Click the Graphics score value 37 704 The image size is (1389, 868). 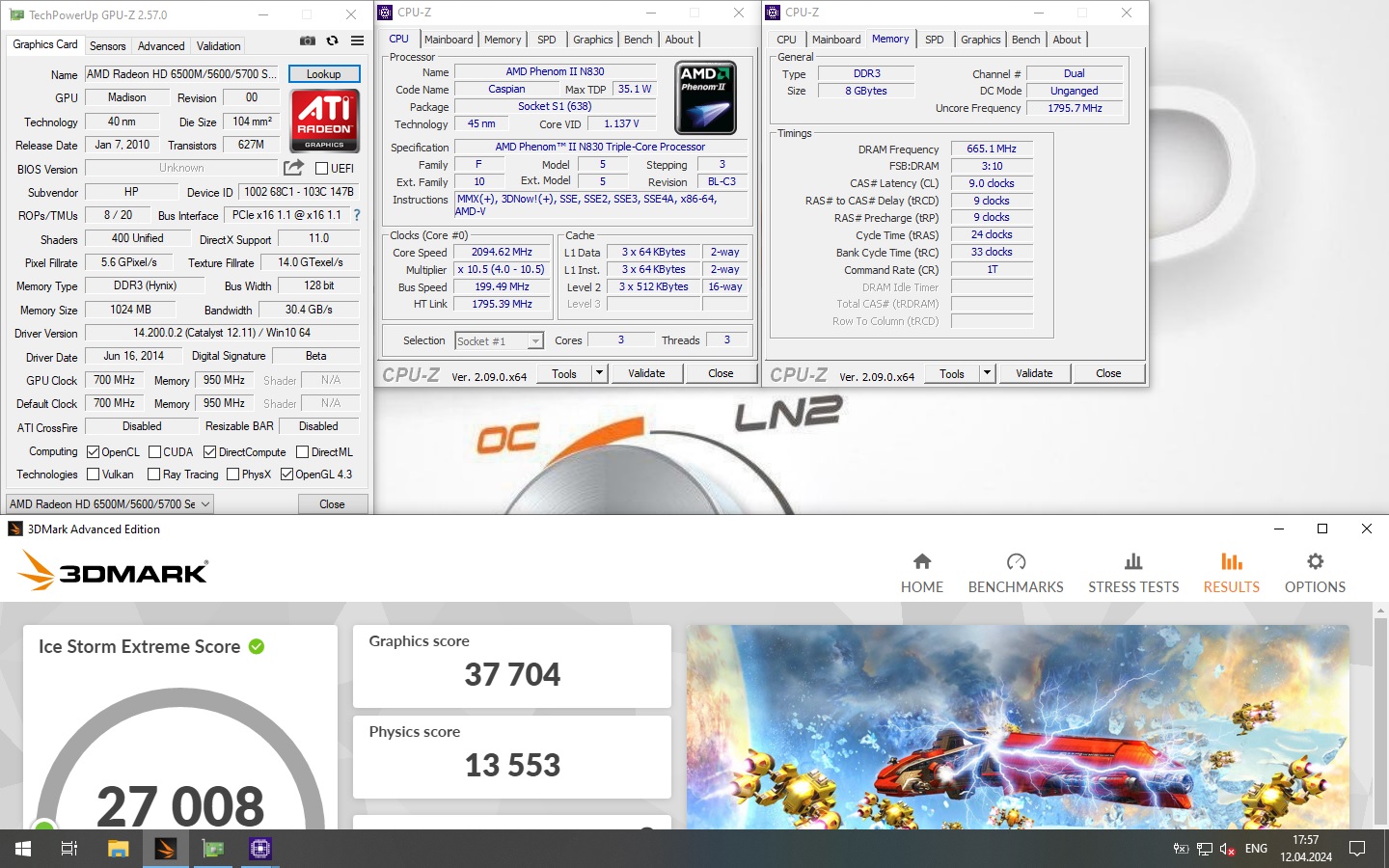pyautogui.click(x=512, y=674)
